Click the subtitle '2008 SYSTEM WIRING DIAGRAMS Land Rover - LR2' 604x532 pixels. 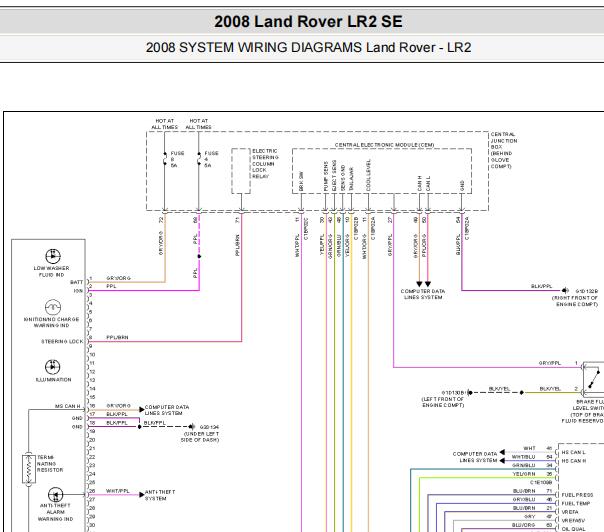pos(308,47)
